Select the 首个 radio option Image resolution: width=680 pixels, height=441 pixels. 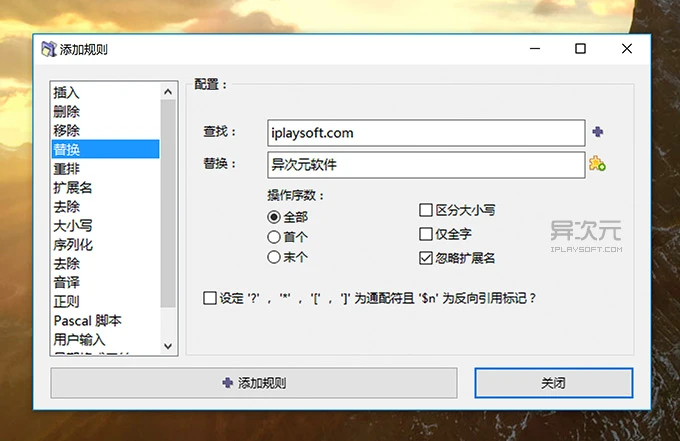tap(274, 237)
